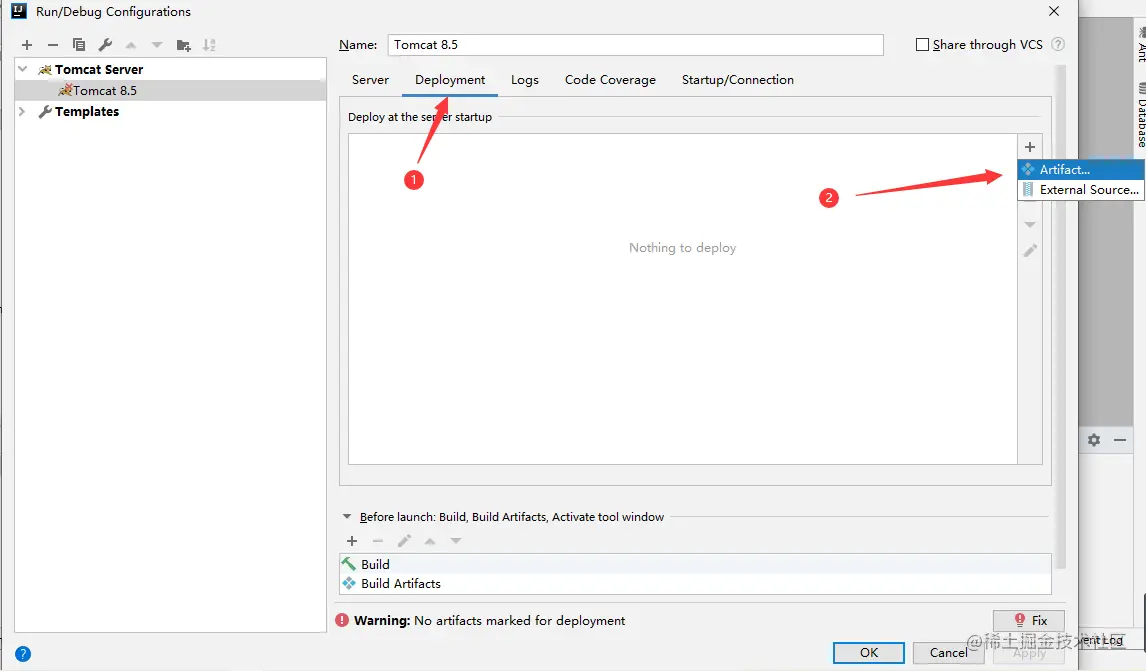Move before-launch task down arrow
The height and width of the screenshot is (671, 1146).
tap(456, 541)
